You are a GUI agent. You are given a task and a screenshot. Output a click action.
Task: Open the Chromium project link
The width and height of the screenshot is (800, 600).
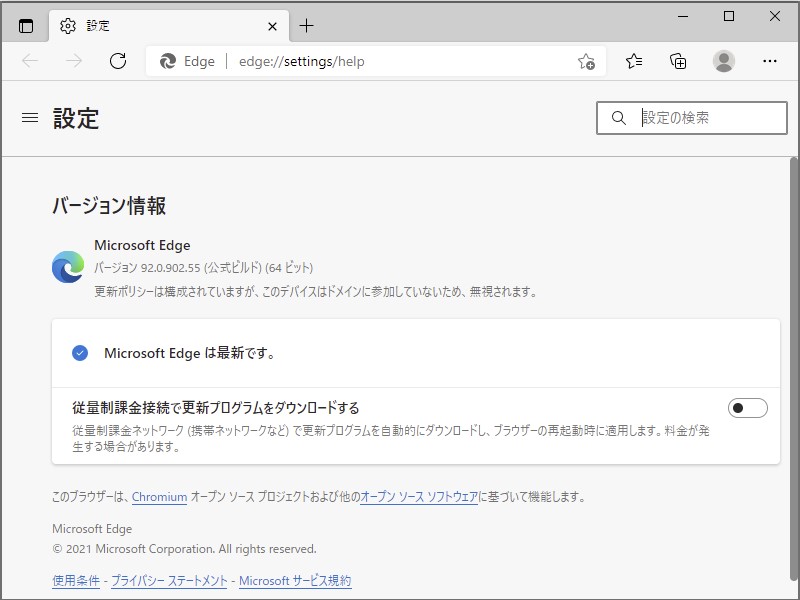(160, 497)
